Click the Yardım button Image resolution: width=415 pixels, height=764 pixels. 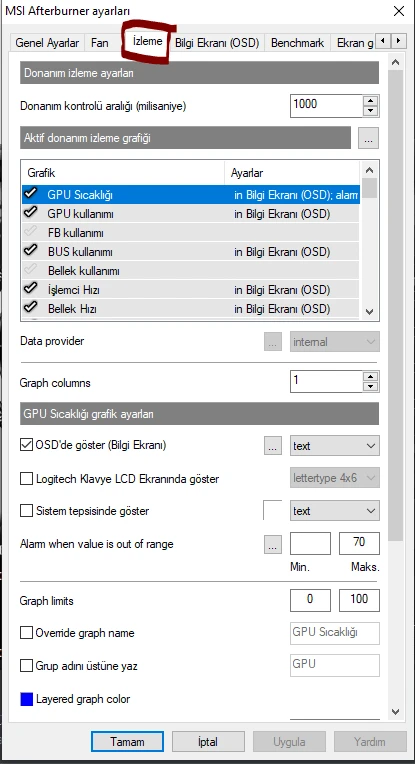coord(370,742)
